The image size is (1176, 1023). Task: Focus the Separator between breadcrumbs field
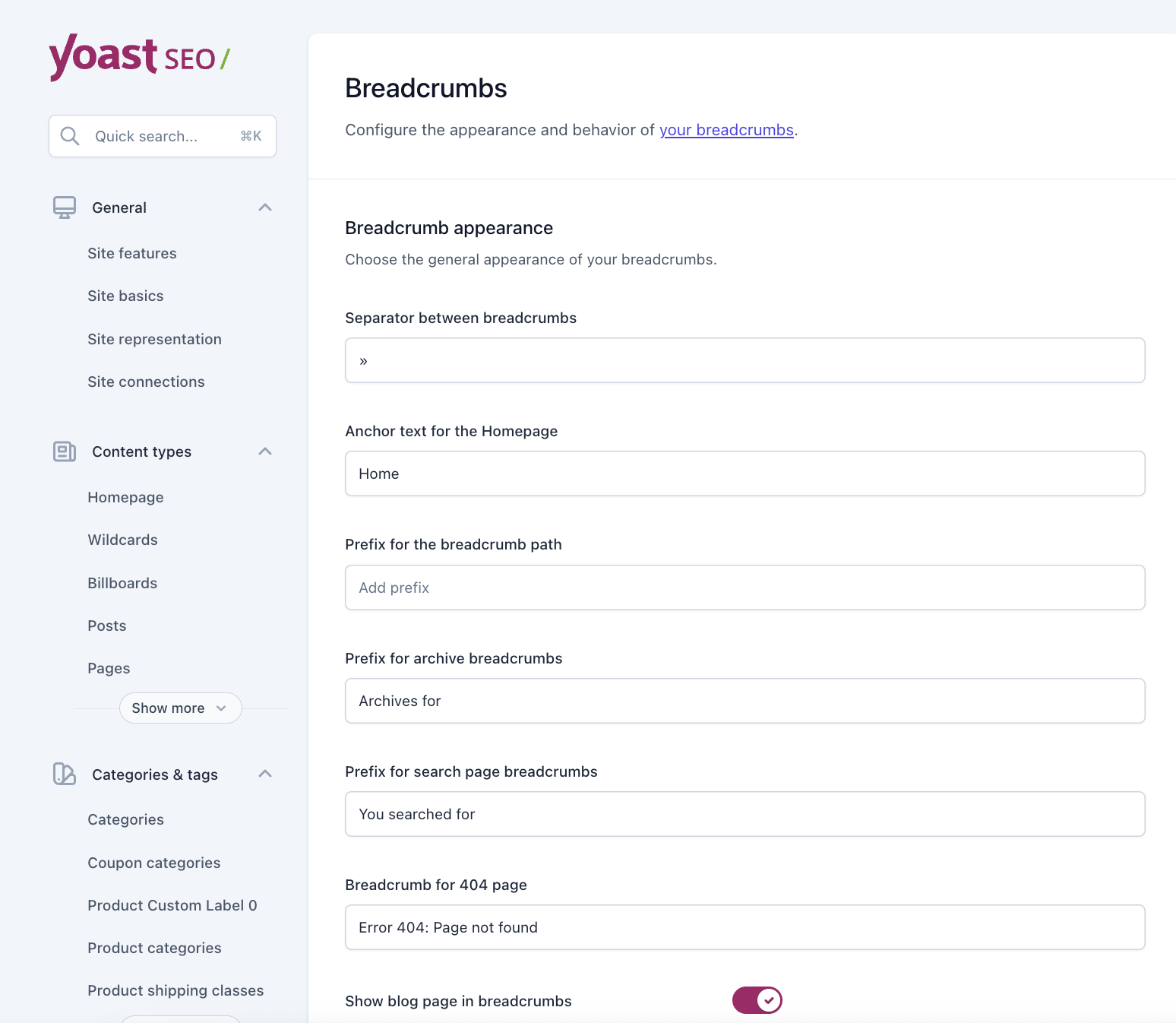click(x=744, y=360)
